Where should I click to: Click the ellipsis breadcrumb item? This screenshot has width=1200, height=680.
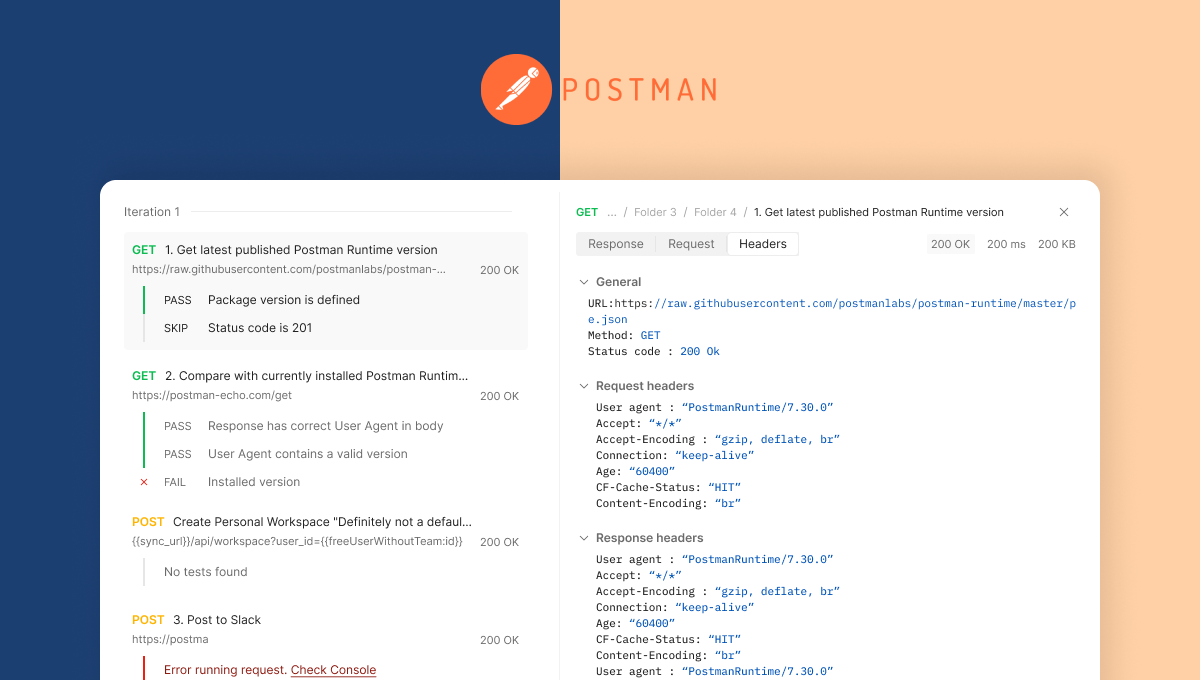pos(612,212)
